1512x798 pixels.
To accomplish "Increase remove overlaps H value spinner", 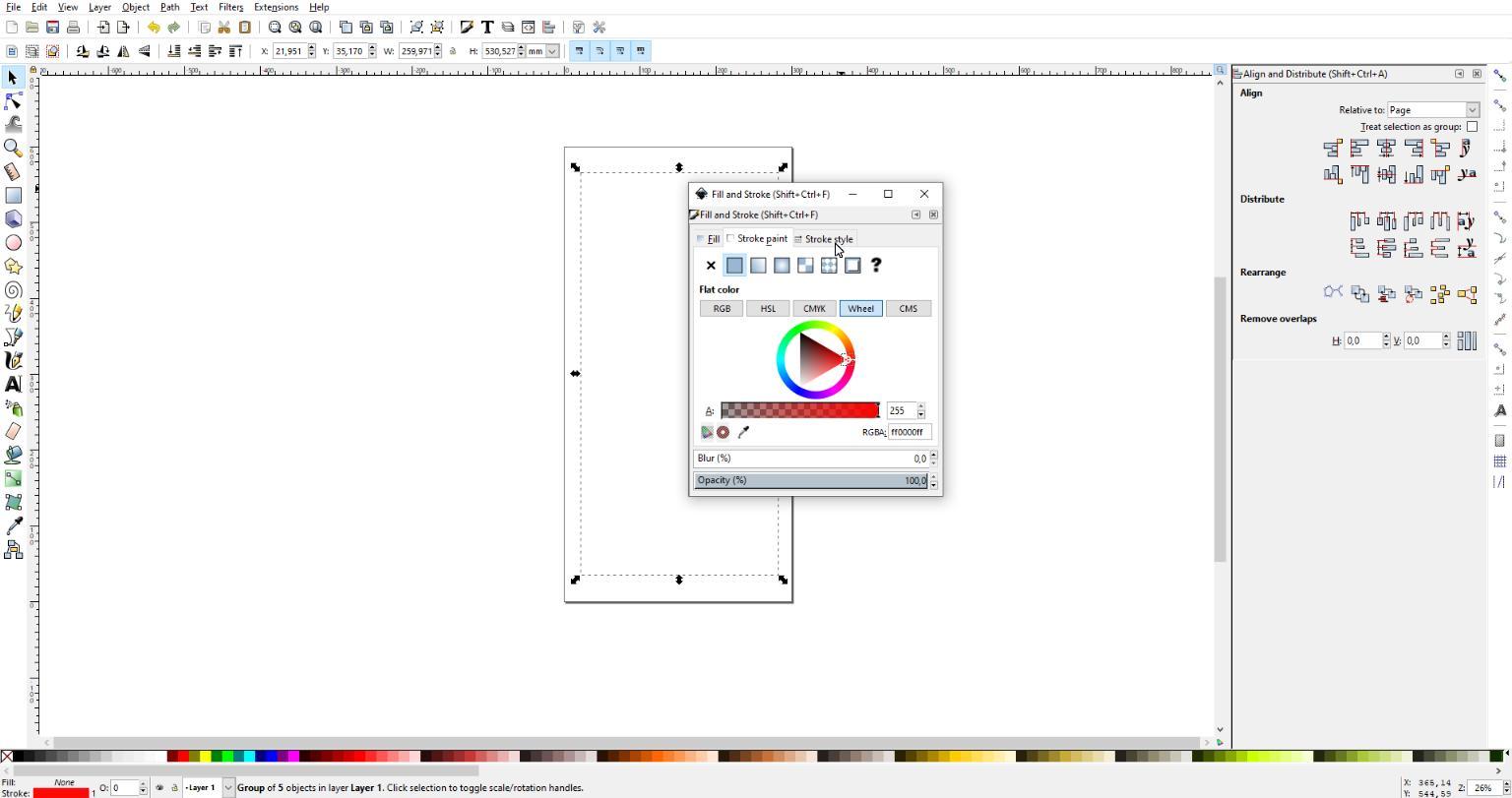I will click(1386, 337).
